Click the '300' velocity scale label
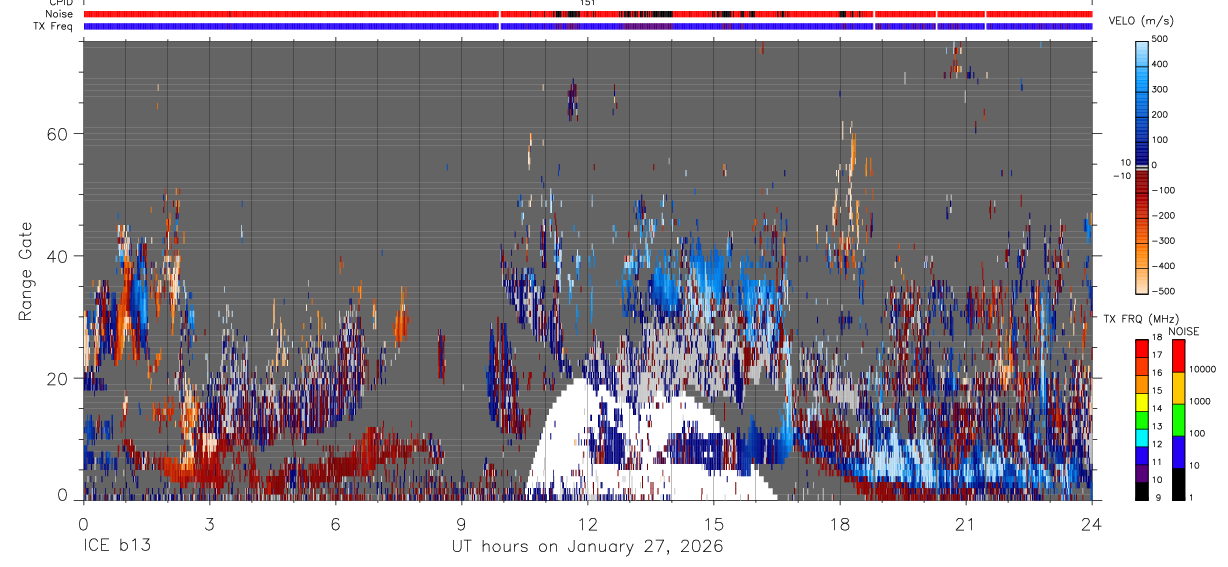 1160,89
